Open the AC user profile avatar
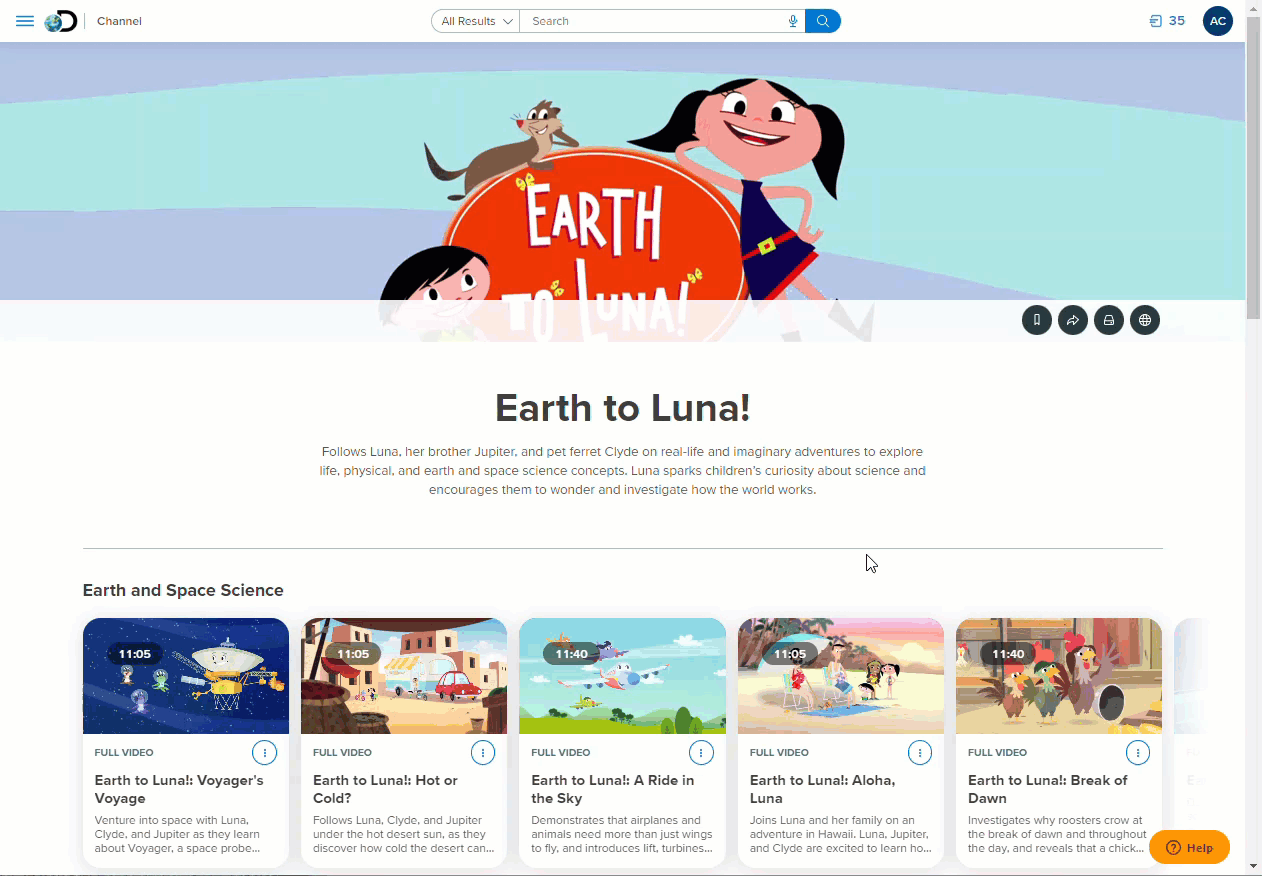Viewport: 1262px width, 876px height. coord(1218,21)
